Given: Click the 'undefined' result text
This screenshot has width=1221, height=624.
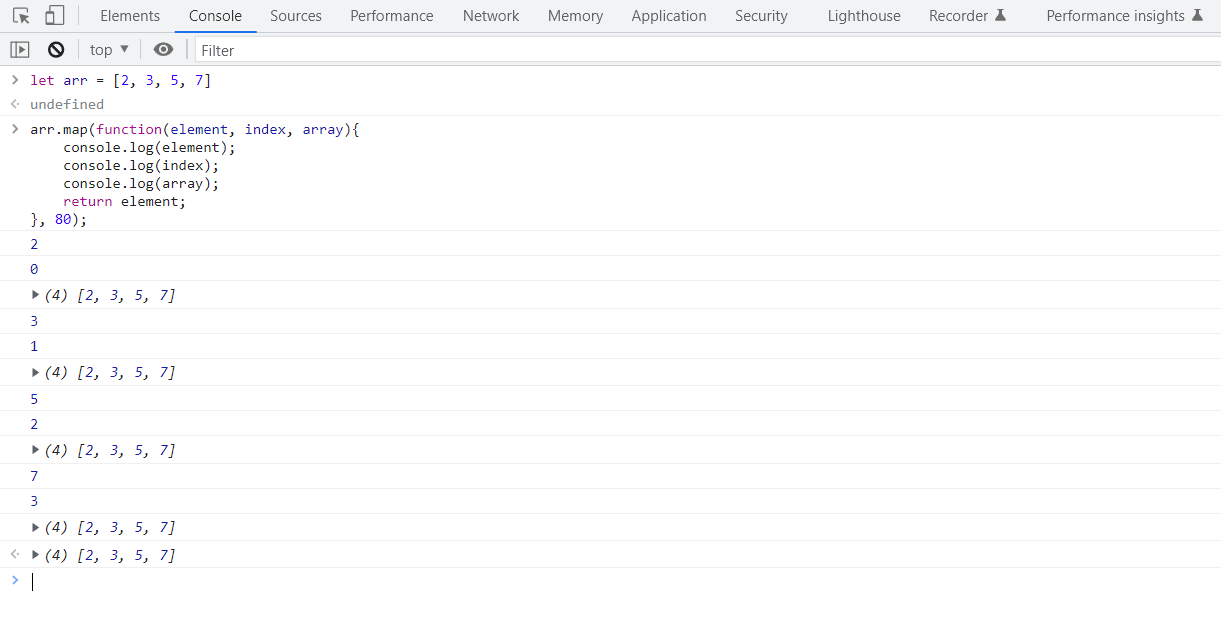Looking at the screenshot, I should pyautogui.click(x=67, y=104).
